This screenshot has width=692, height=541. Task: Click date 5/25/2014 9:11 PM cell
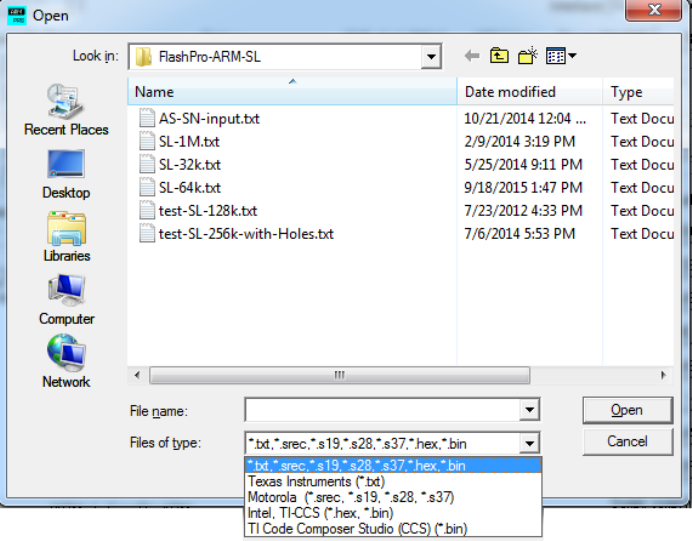tap(523, 165)
